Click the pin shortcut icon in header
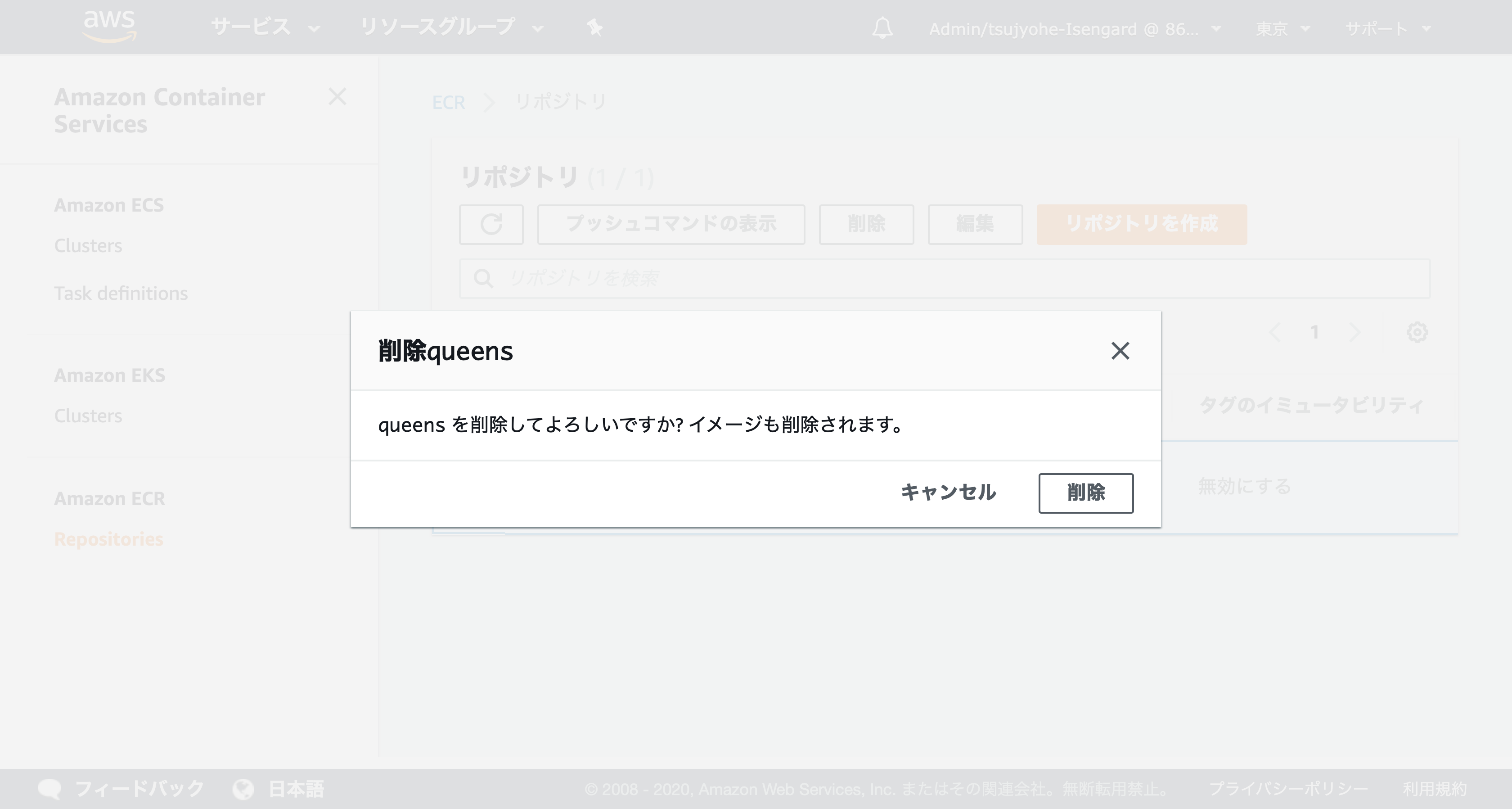The image size is (1512, 809). tap(594, 27)
